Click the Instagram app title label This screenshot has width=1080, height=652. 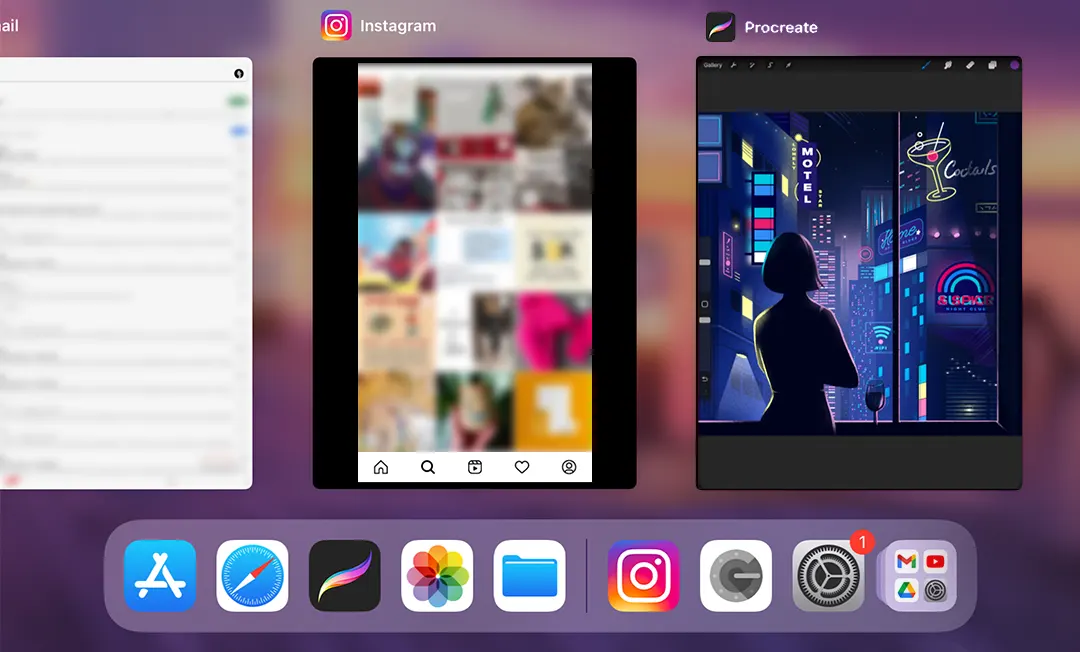[398, 26]
